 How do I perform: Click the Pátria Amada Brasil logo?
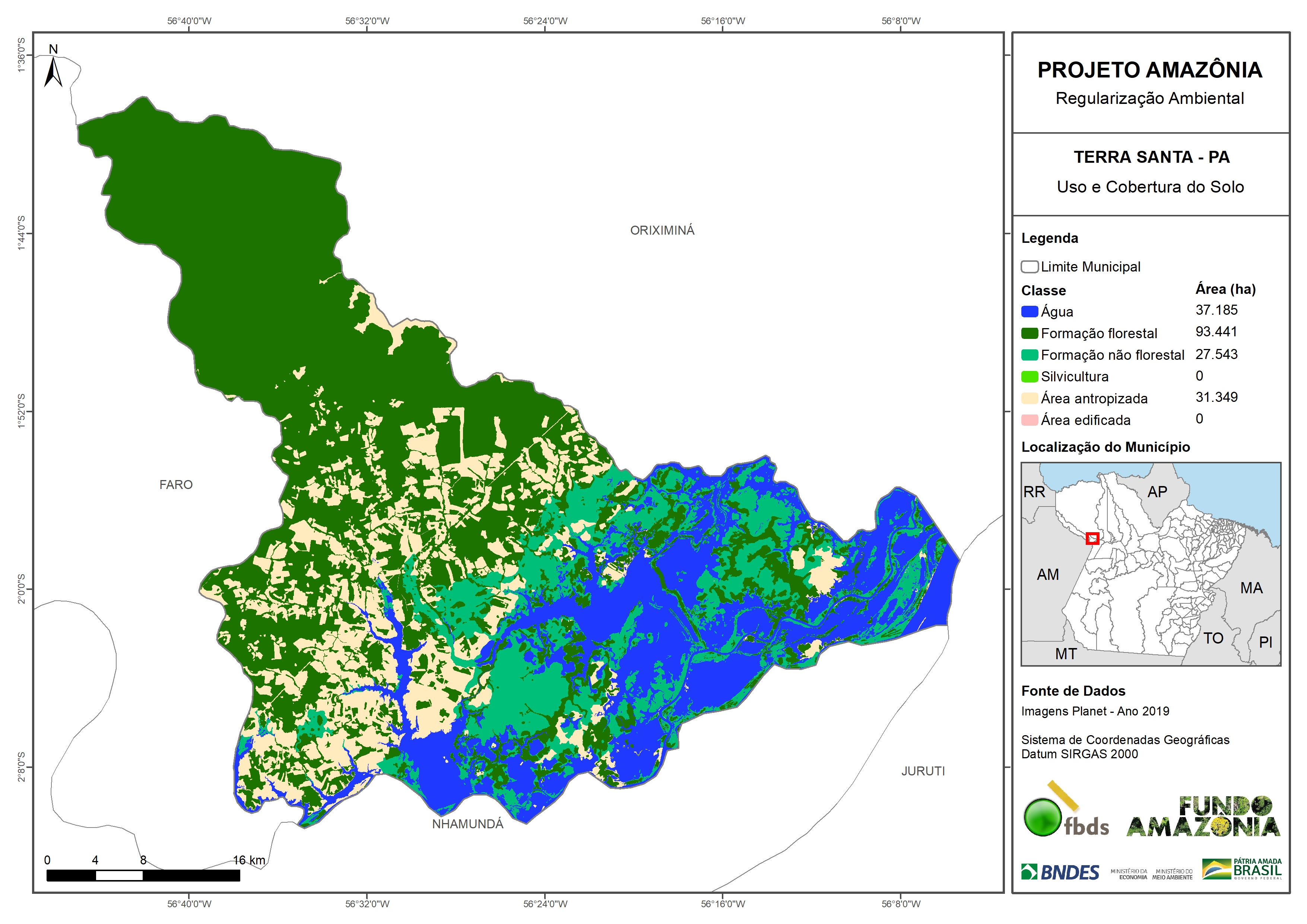pos(1241,869)
